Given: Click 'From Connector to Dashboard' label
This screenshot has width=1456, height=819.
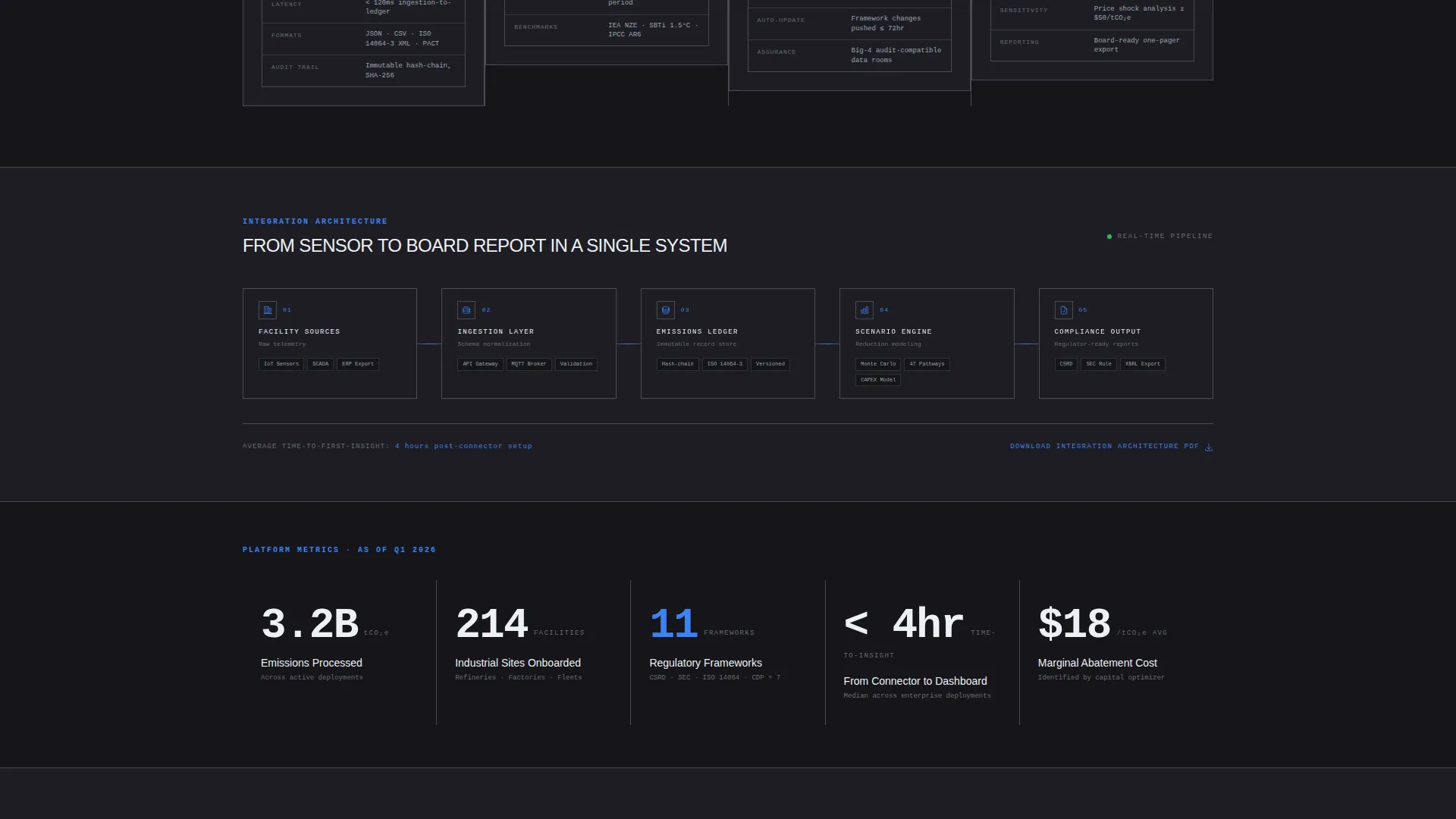Looking at the screenshot, I should click(915, 681).
